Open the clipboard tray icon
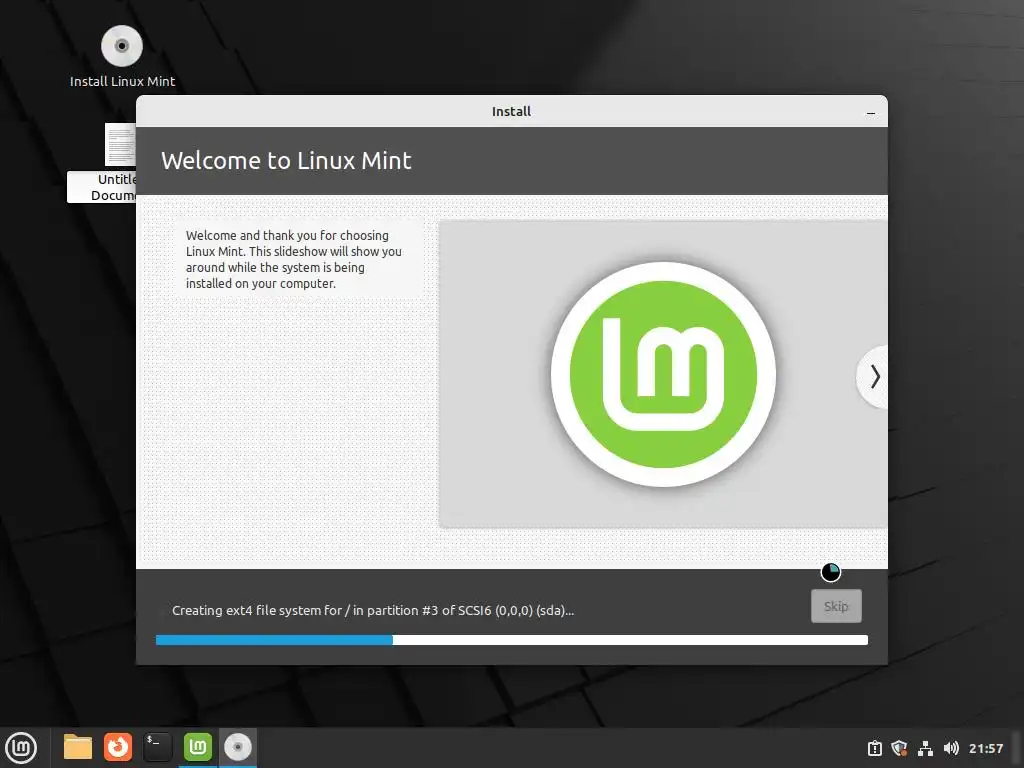Screen dimensions: 1024x768 click(x=874, y=748)
